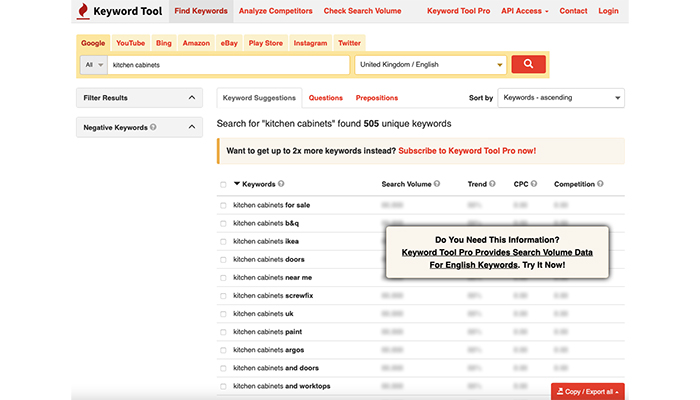Switch to the Play Store tab
The height and width of the screenshot is (400, 700).
point(266,43)
